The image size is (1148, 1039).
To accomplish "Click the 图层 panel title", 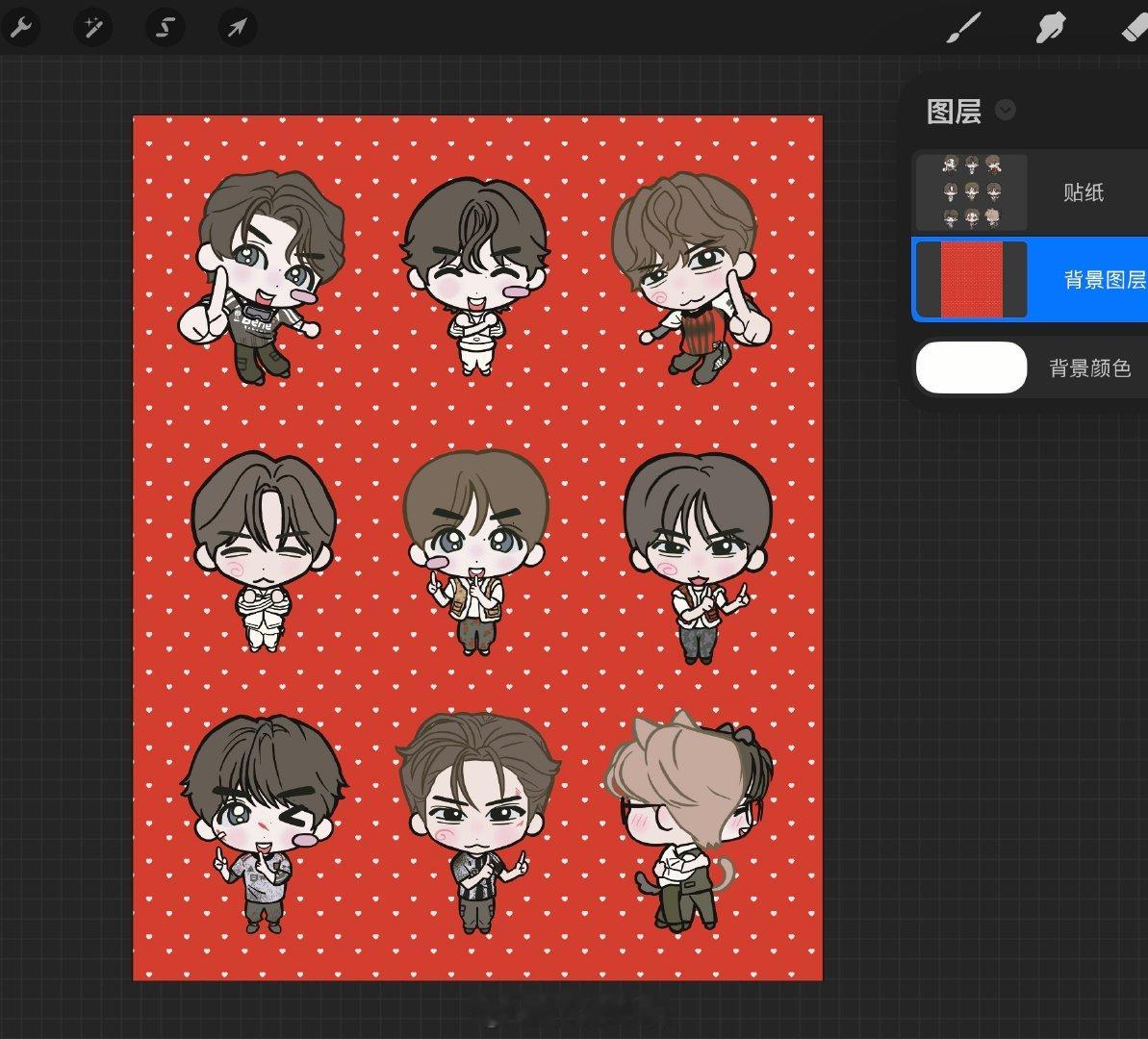I will pos(954,112).
